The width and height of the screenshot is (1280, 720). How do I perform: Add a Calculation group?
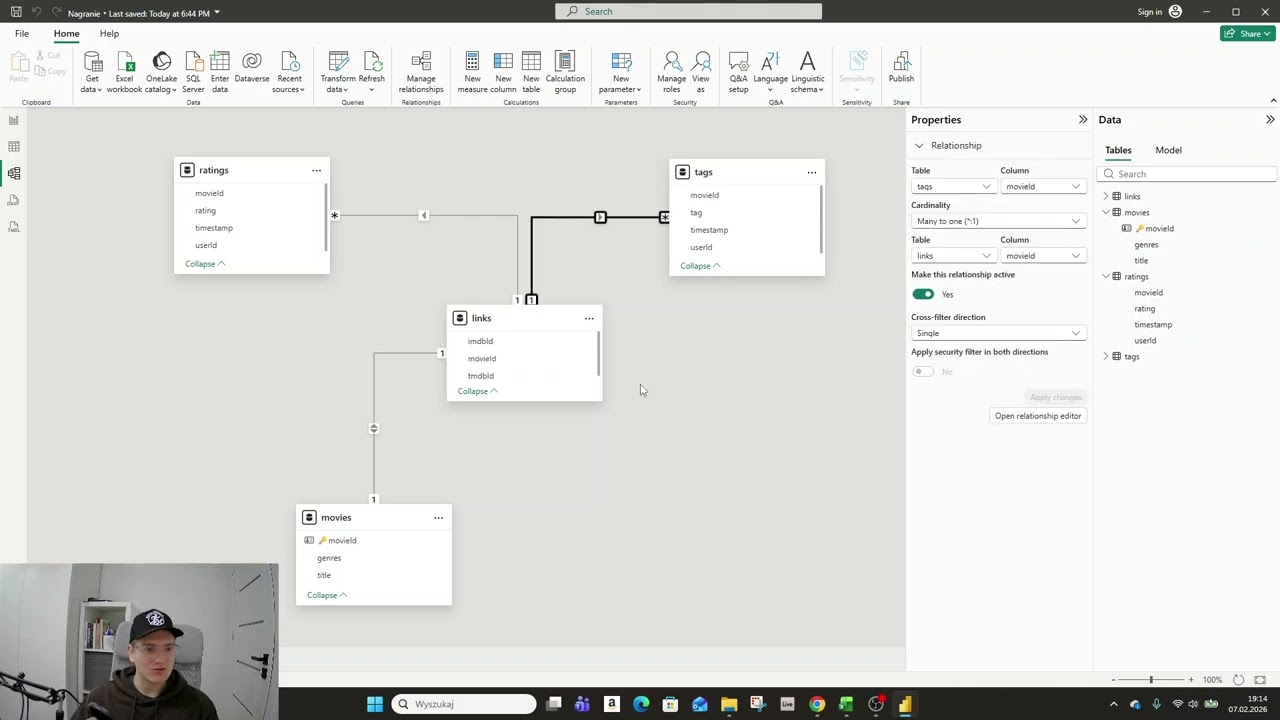tap(565, 72)
